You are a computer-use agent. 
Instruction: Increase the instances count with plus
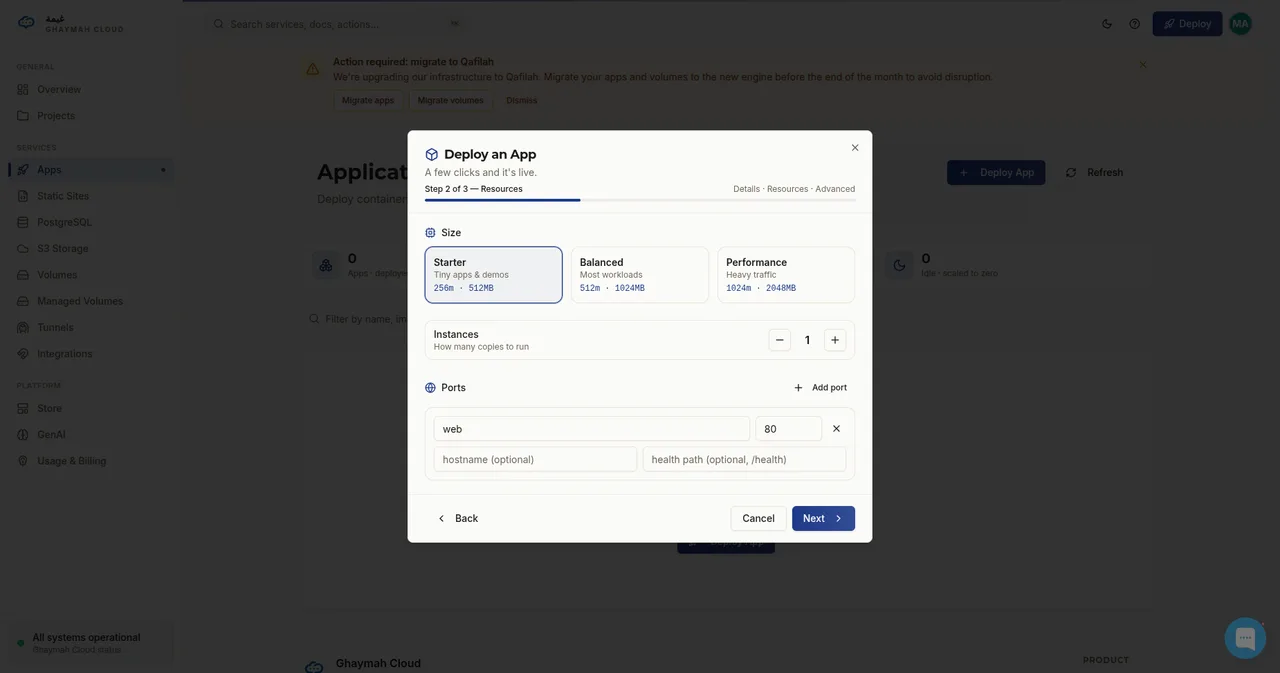tap(835, 340)
